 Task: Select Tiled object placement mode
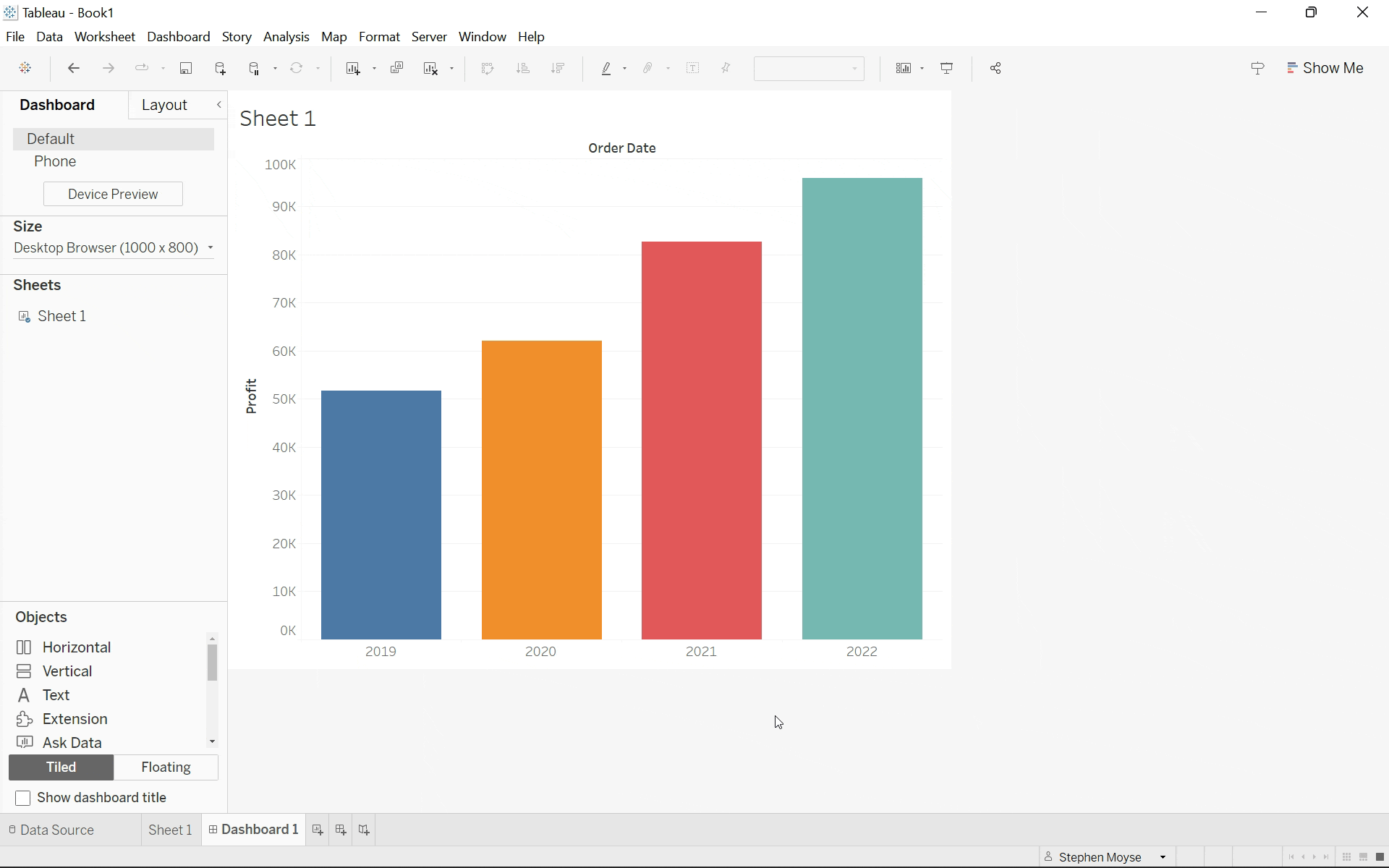61,767
